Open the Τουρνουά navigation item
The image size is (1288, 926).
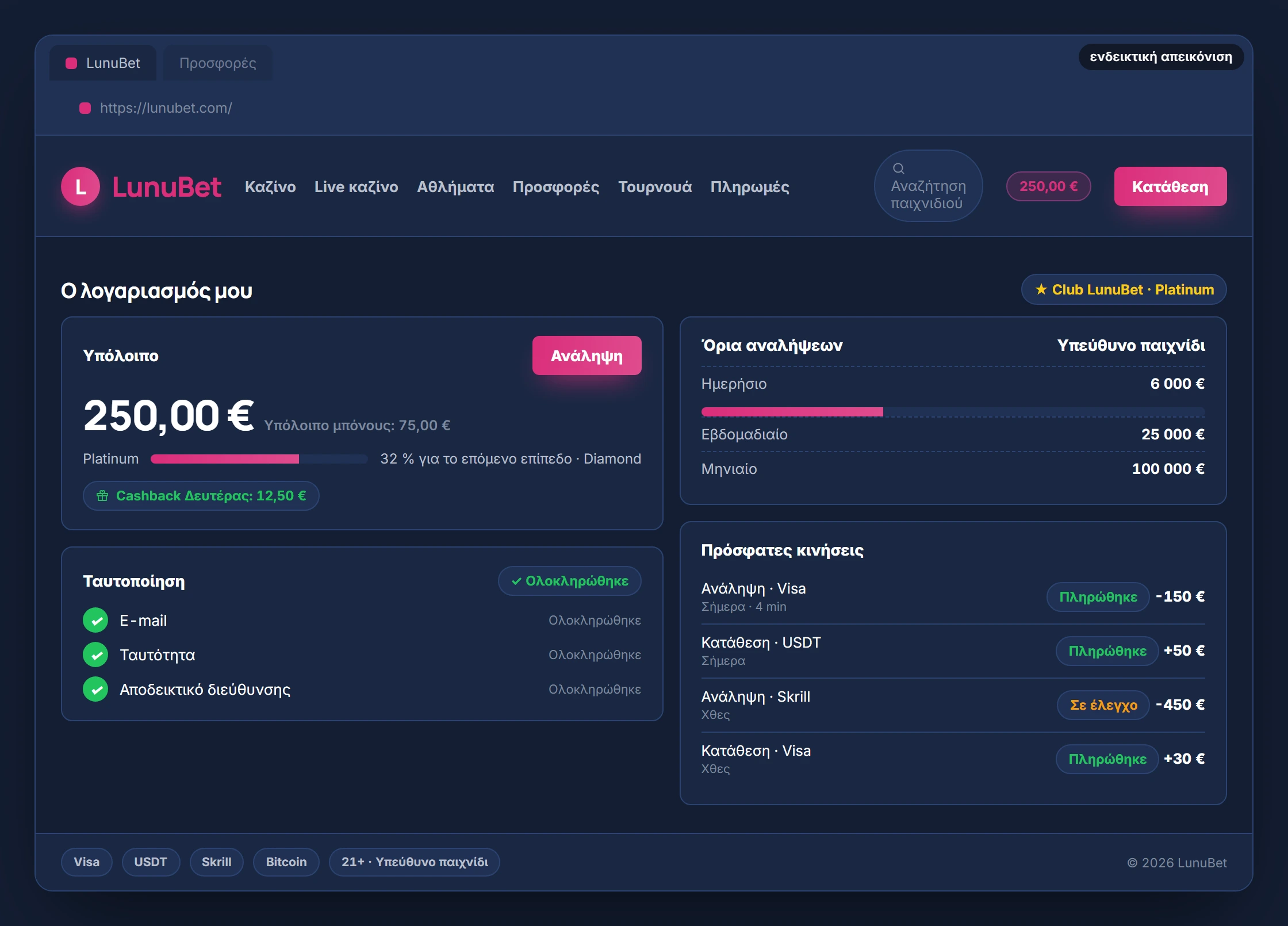(x=655, y=187)
